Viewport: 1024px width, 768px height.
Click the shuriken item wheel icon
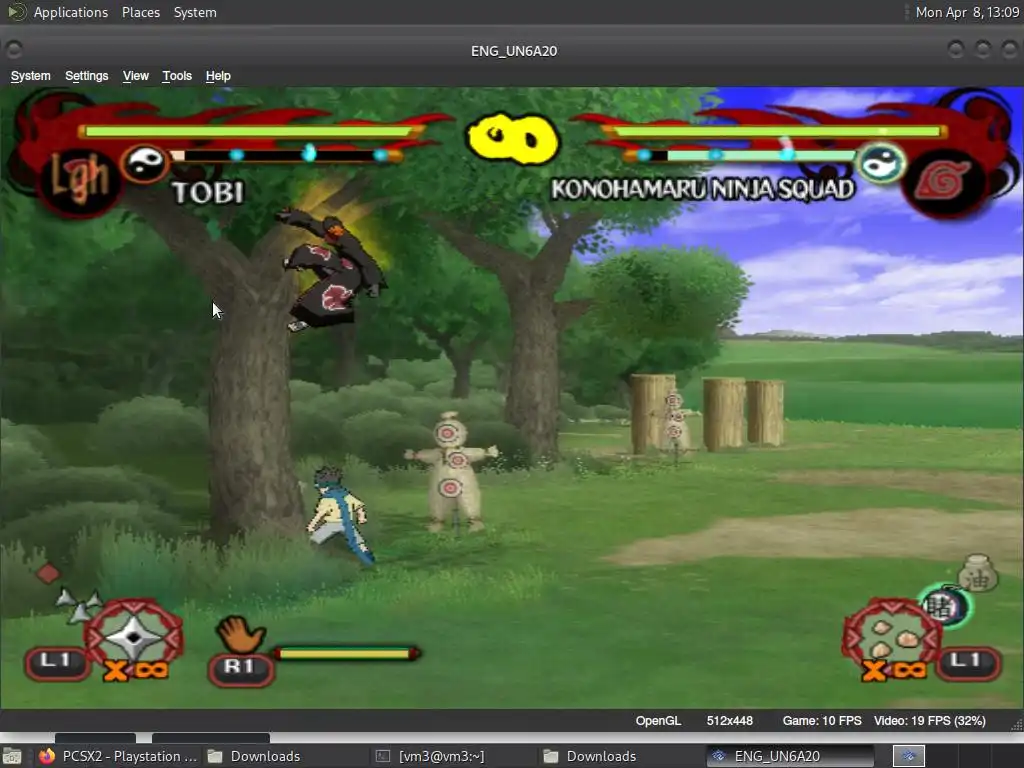pyautogui.click(x=134, y=636)
